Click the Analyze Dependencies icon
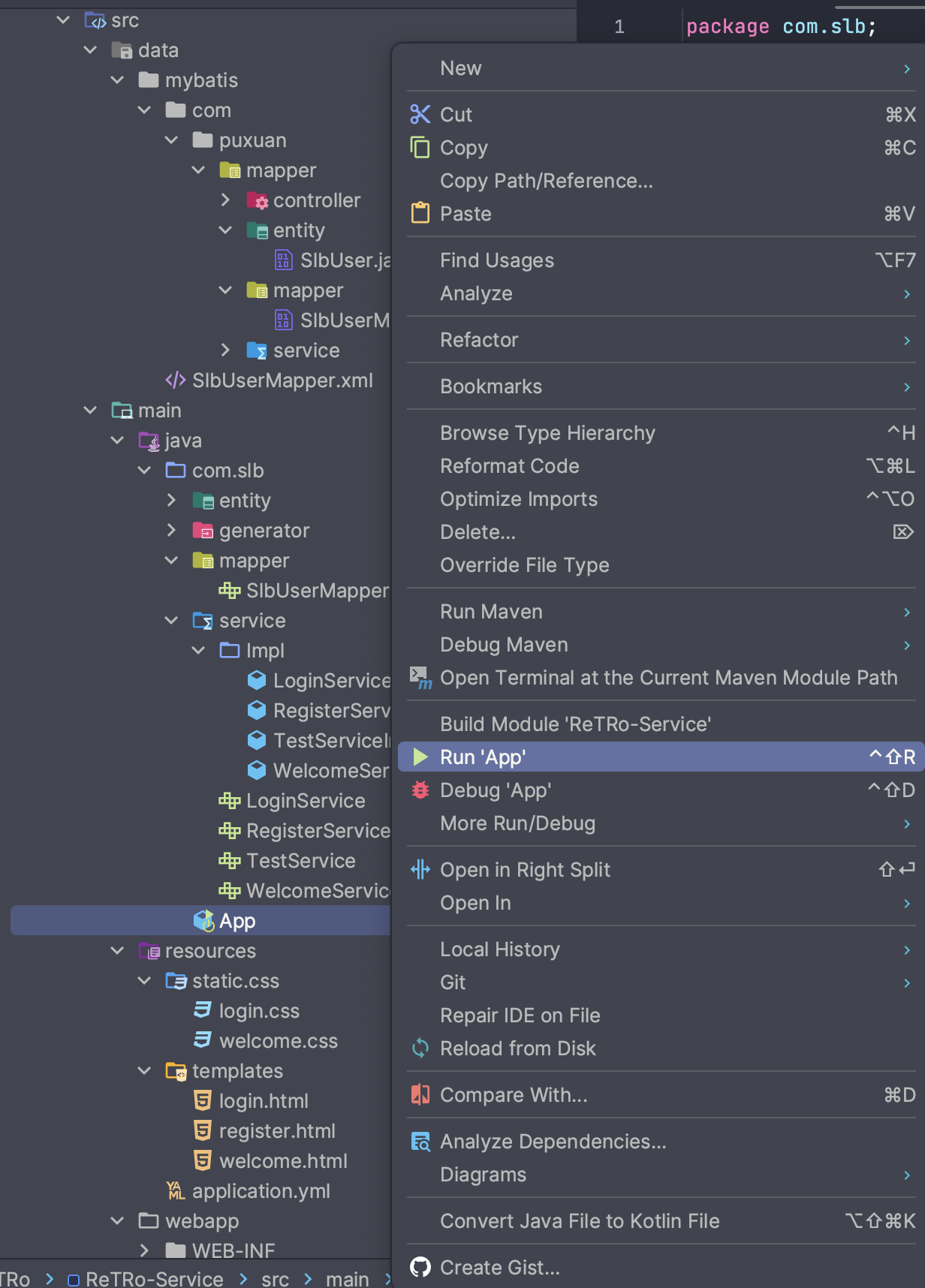Image resolution: width=925 pixels, height=1288 pixels. point(420,1141)
